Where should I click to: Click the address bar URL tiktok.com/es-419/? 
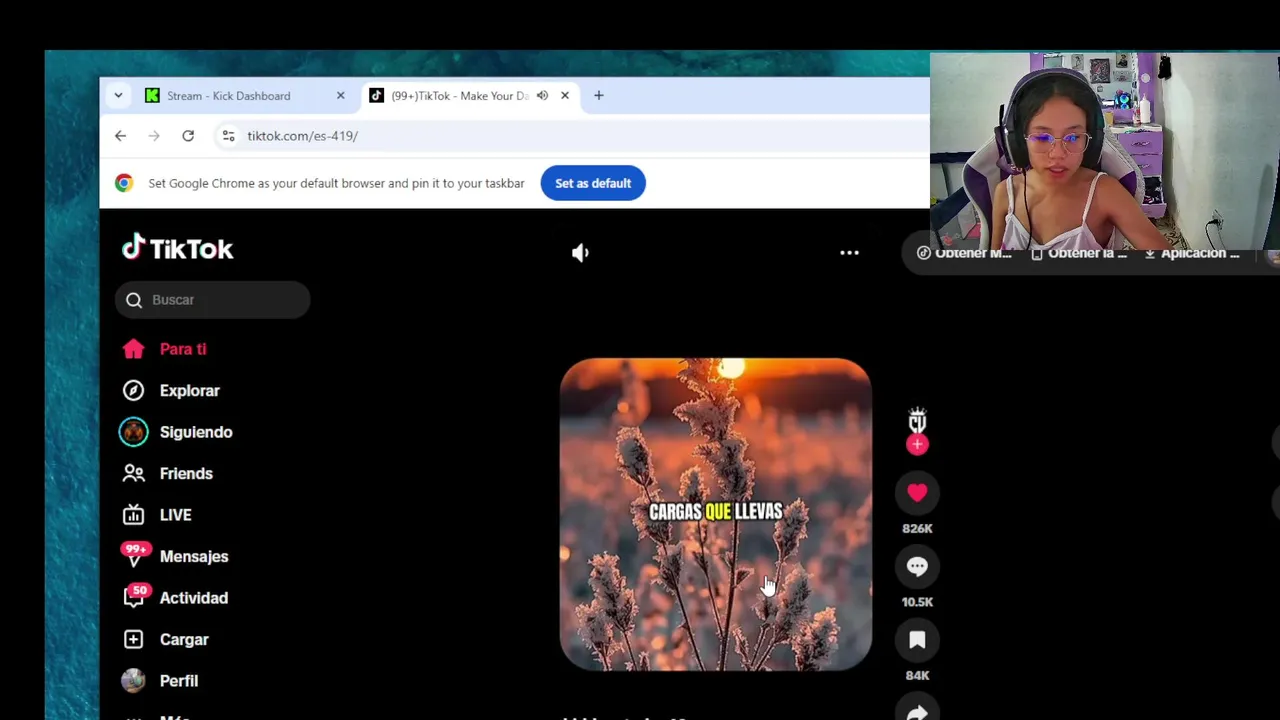click(x=302, y=136)
